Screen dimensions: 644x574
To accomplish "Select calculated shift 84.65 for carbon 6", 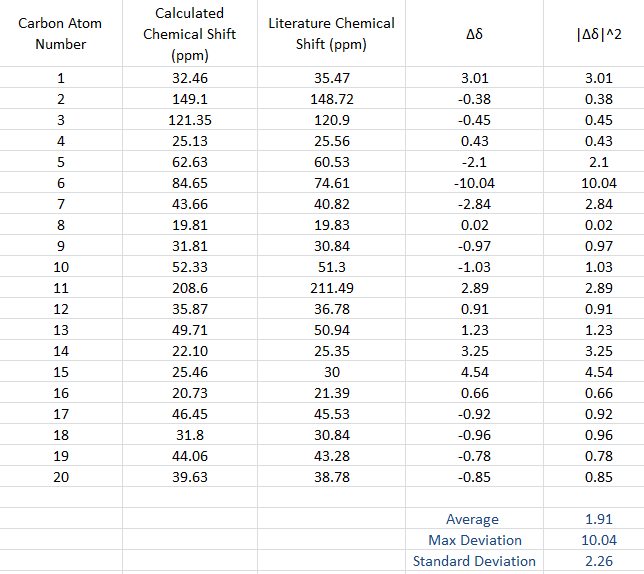I will click(190, 182).
